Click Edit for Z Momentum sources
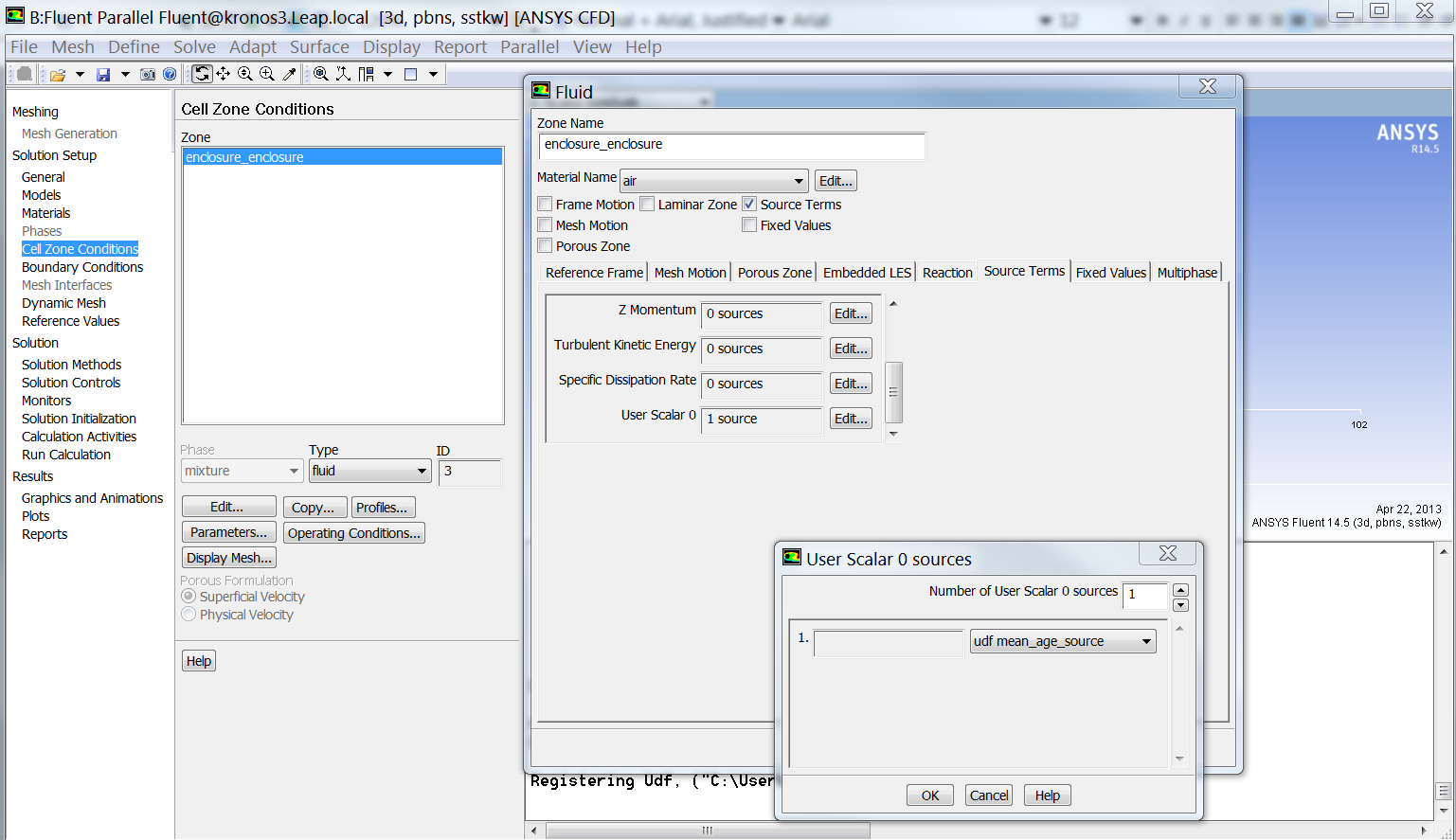This screenshot has height=840, width=1456. click(851, 313)
